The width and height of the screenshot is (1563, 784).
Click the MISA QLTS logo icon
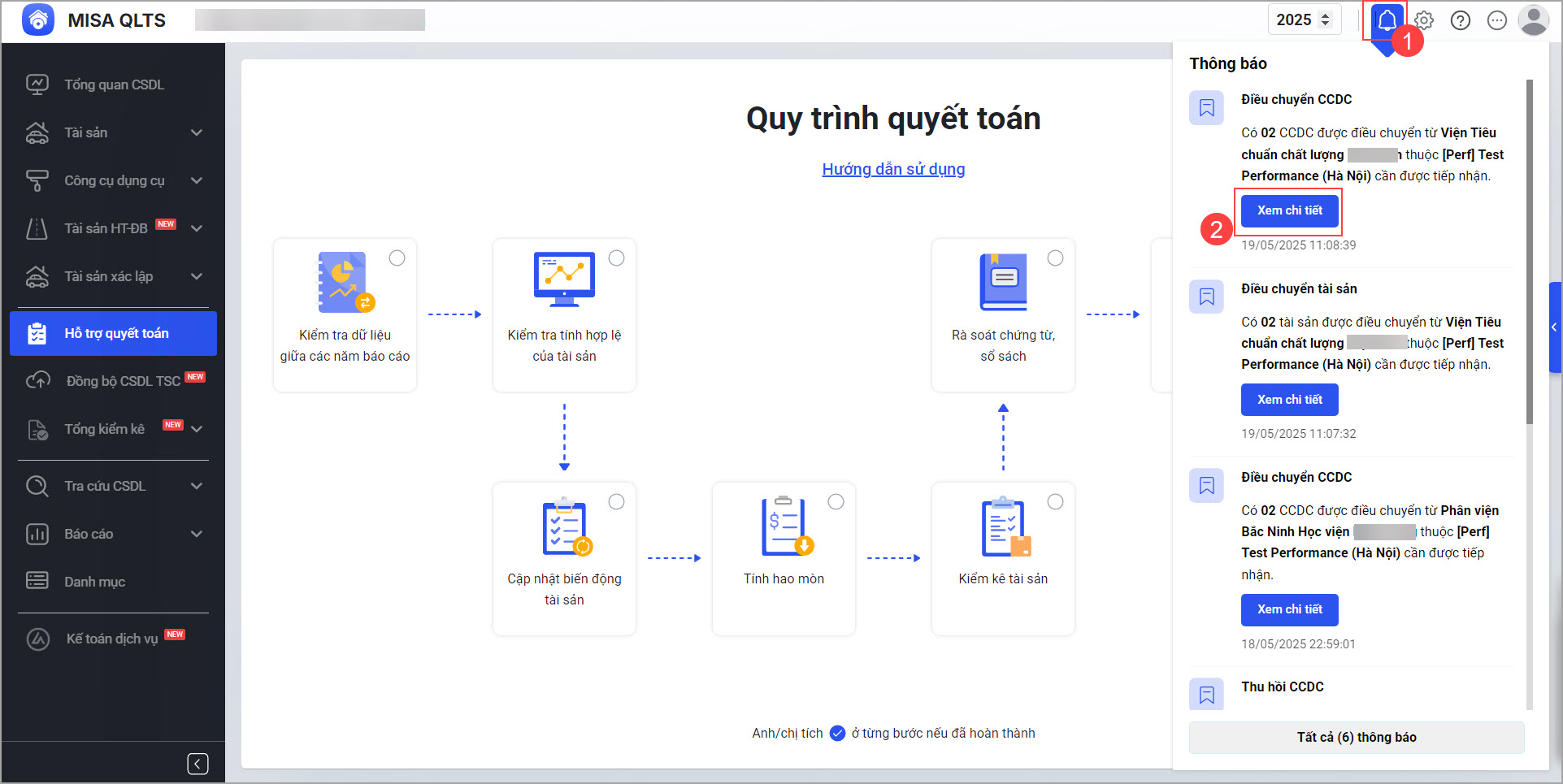[37, 20]
